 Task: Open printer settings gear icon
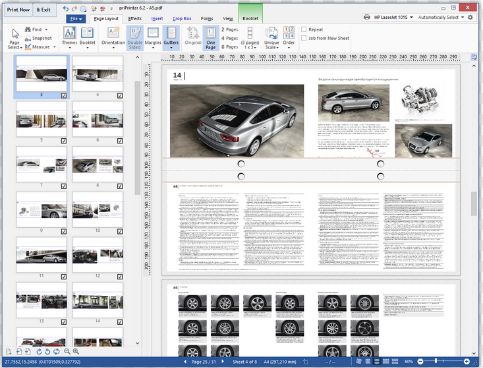(x=470, y=17)
